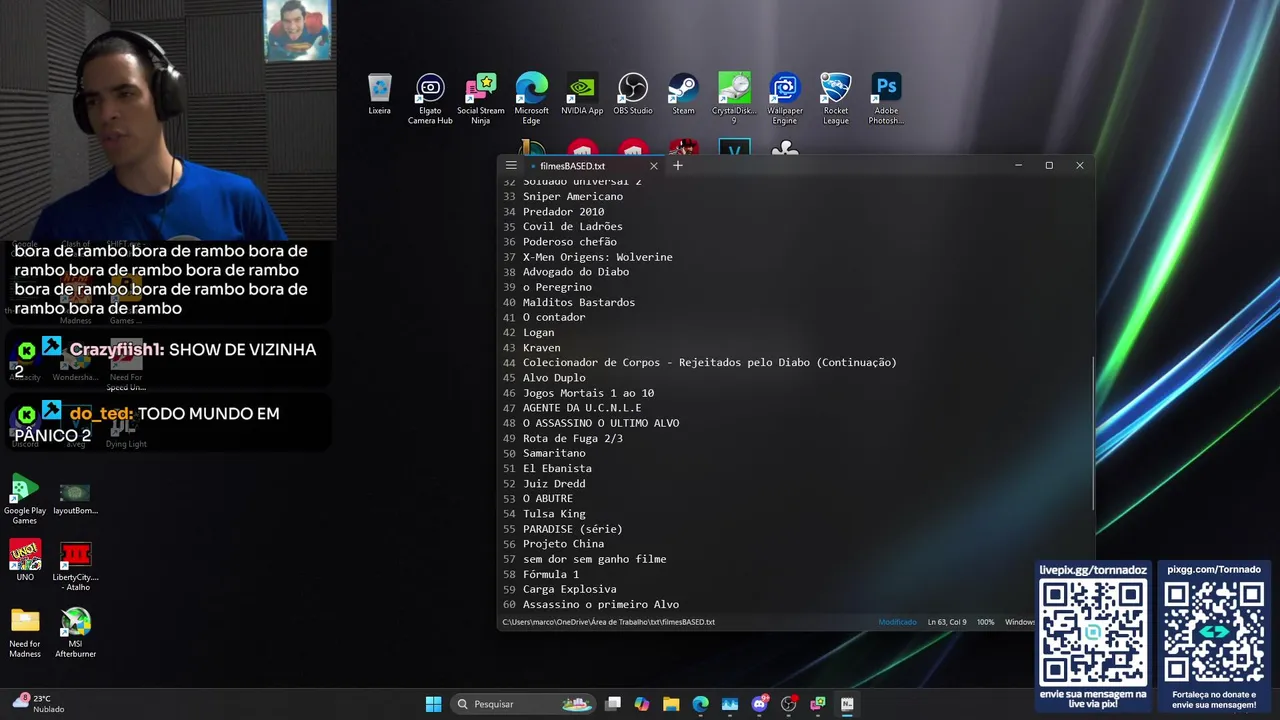Click the line 'Samaritano'
Screen dimensions: 1280x720
point(554,453)
